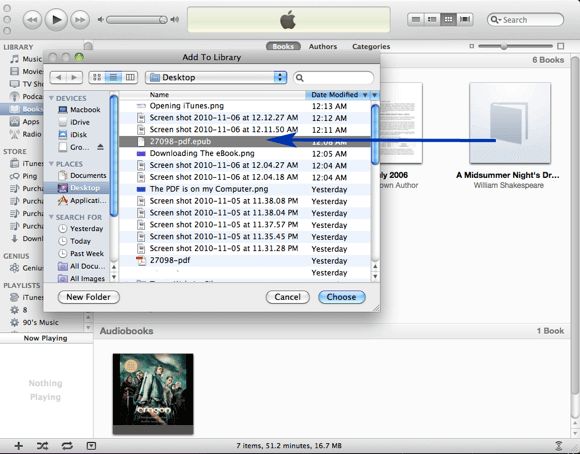Viewport: 580px width, 454px height.
Task: Switch iTunes to Cover Flow view
Action: pyautogui.click(x=465, y=19)
